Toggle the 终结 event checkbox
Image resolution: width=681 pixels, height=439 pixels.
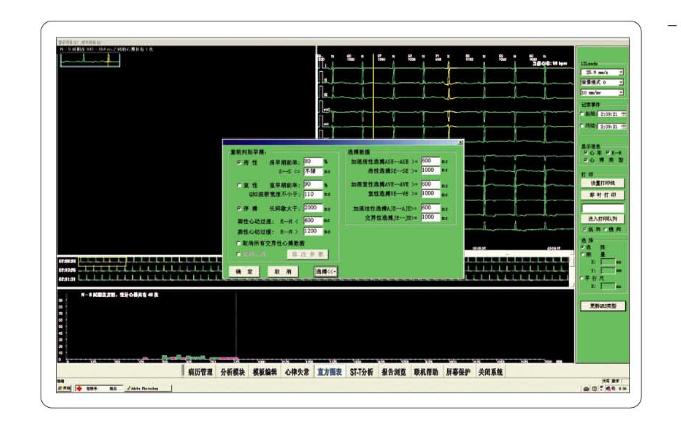pos(583,126)
